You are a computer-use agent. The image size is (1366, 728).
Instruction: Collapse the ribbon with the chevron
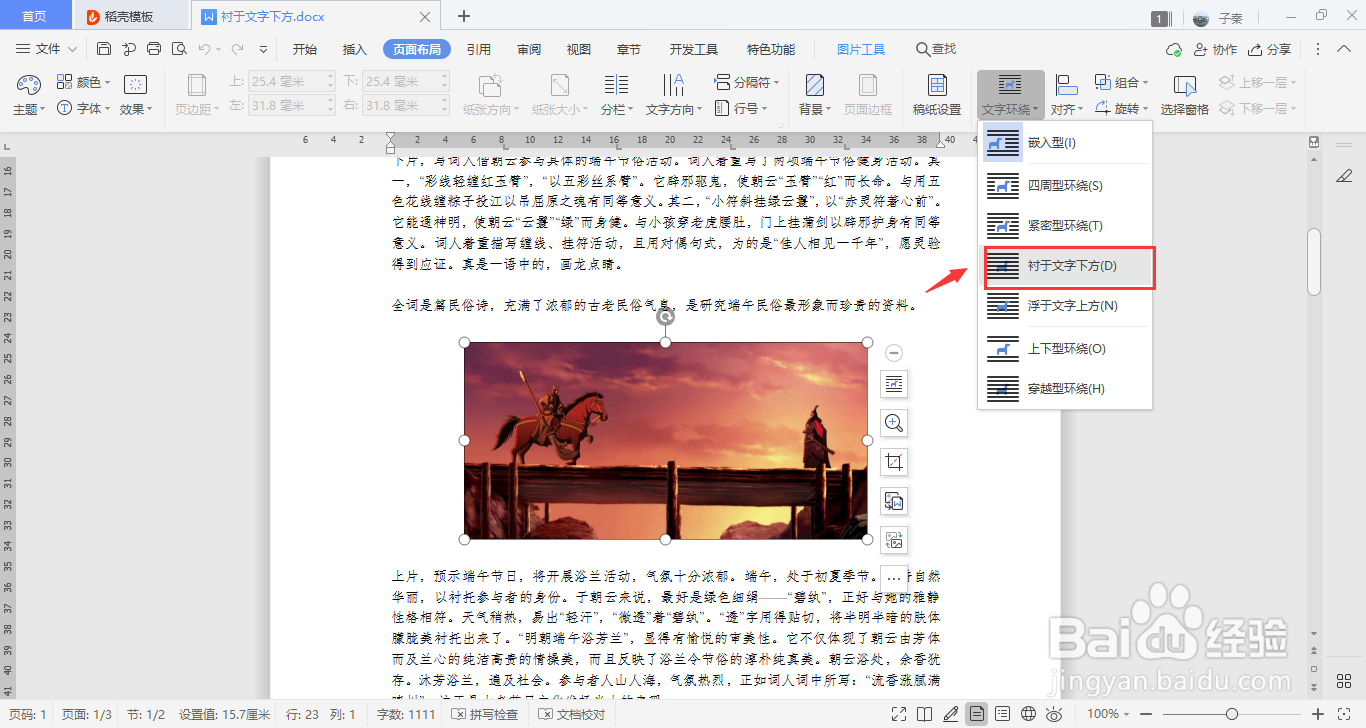(1345, 49)
